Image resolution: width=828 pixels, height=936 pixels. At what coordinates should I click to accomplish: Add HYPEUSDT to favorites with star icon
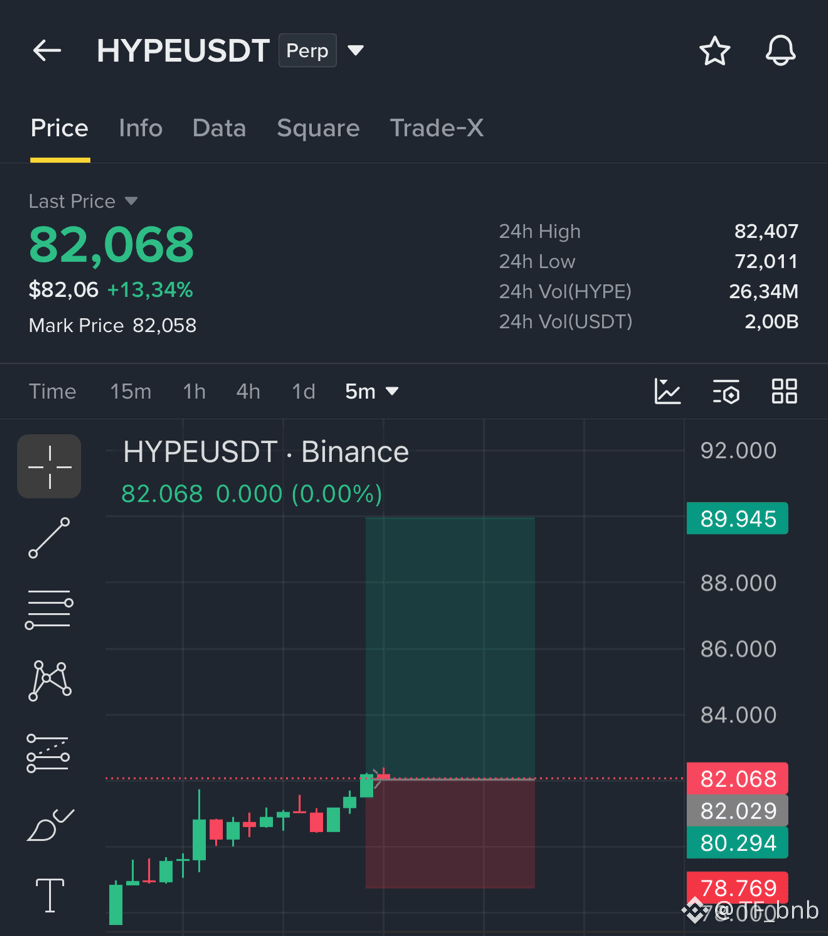[715, 51]
